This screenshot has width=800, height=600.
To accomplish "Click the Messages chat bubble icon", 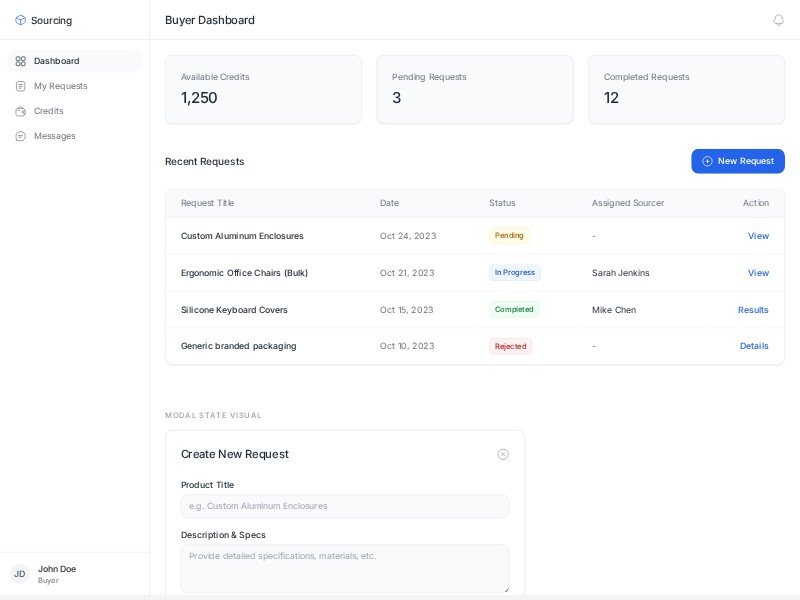I will pyautogui.click(x=20, y=136).
